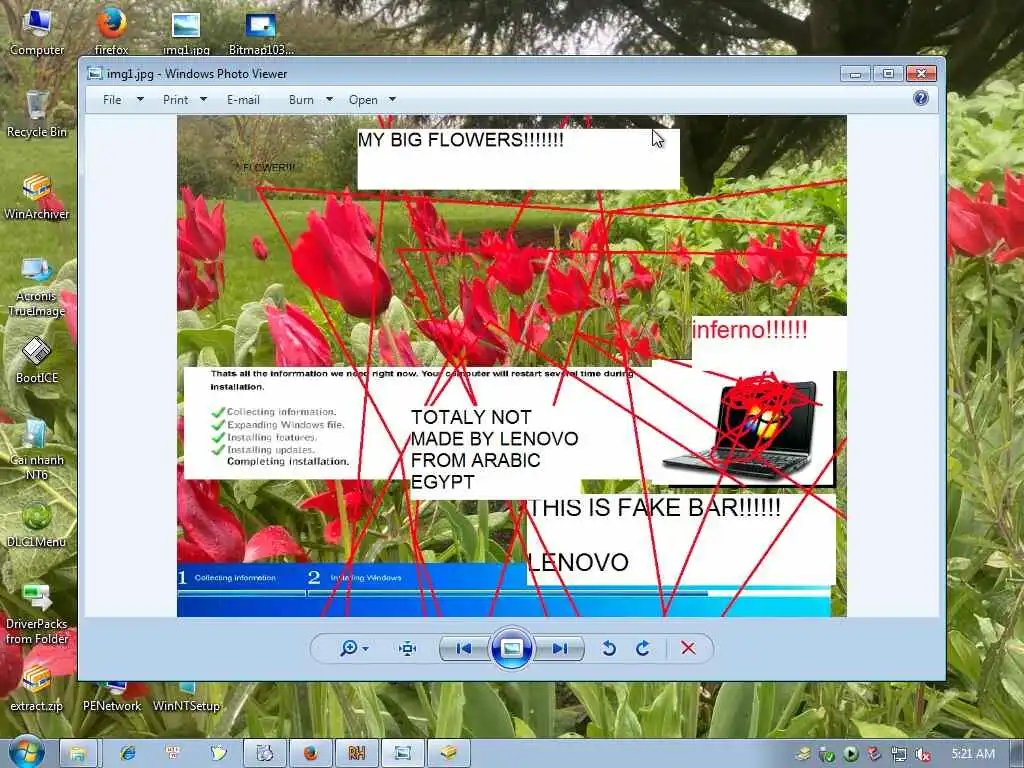1024x768 pixels.
Task: Rotate the image clockwise
Action: click(643, 648)
